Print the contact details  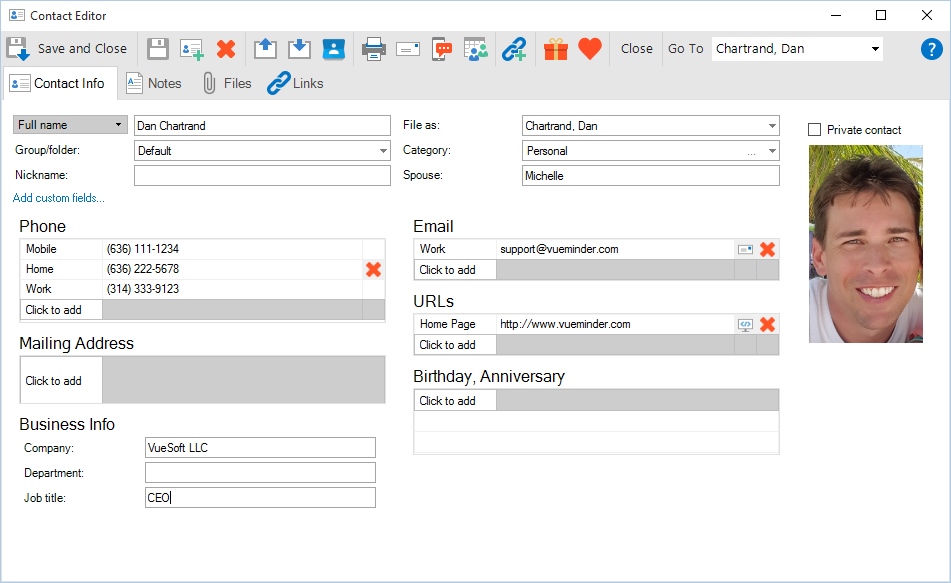pos(374,47)
